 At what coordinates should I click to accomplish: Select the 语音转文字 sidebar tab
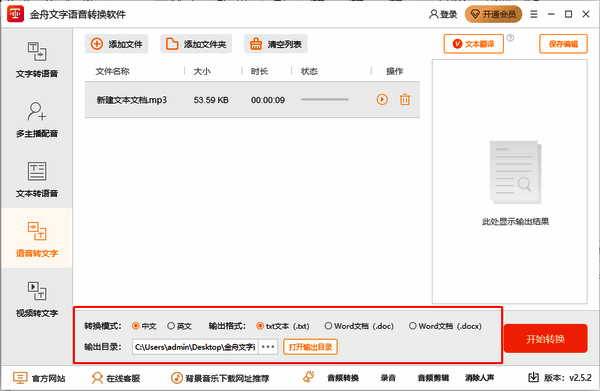pyautogui.click(x=37, y=238)
